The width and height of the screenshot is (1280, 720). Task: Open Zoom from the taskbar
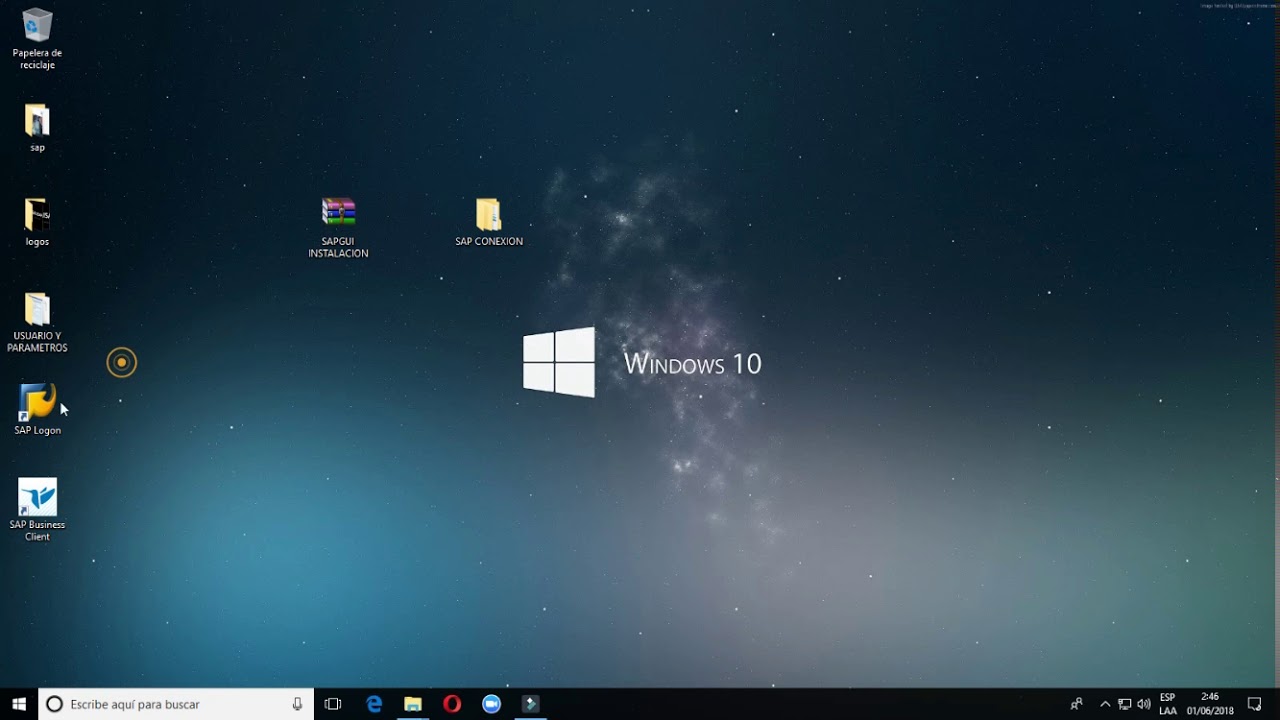pos(491,704)
